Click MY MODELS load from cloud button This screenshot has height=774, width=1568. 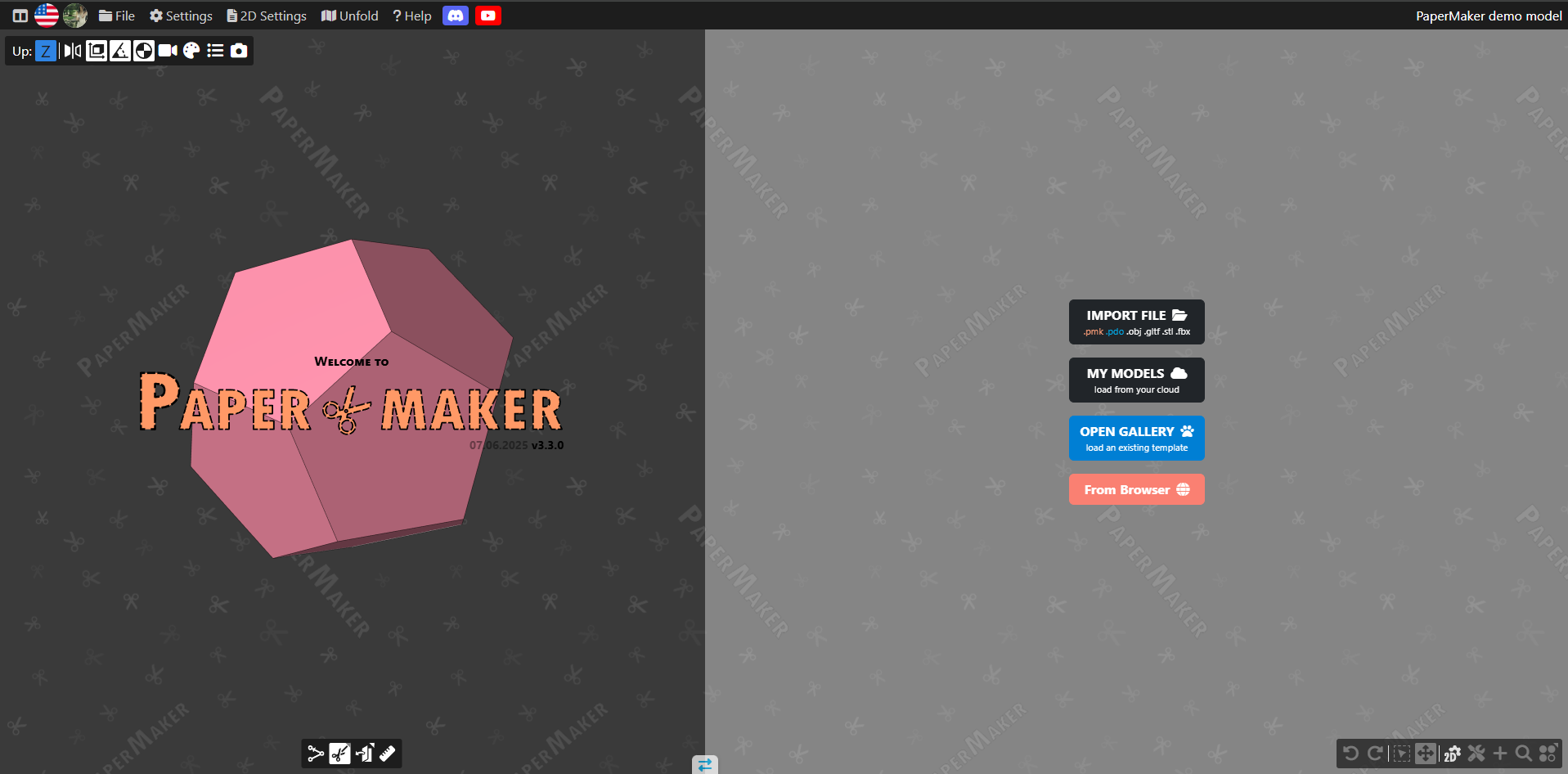[x=1137, y=380]
